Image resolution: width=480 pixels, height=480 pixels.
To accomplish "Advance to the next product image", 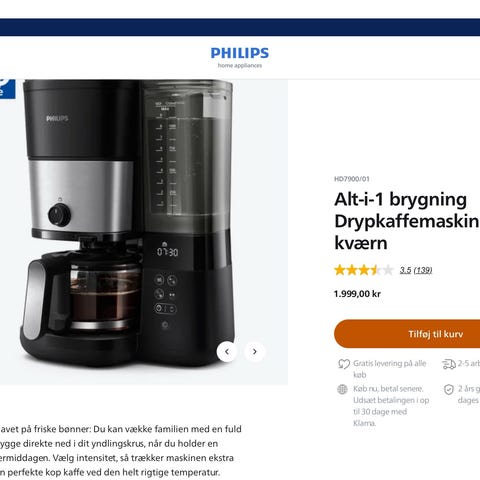I will [255, 351].
